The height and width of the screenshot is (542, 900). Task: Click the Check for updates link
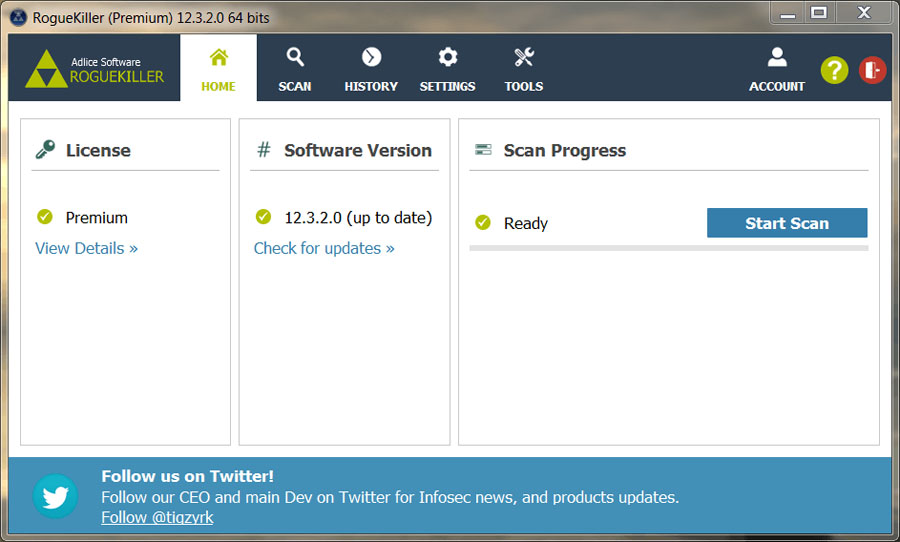tap(324, 248)
